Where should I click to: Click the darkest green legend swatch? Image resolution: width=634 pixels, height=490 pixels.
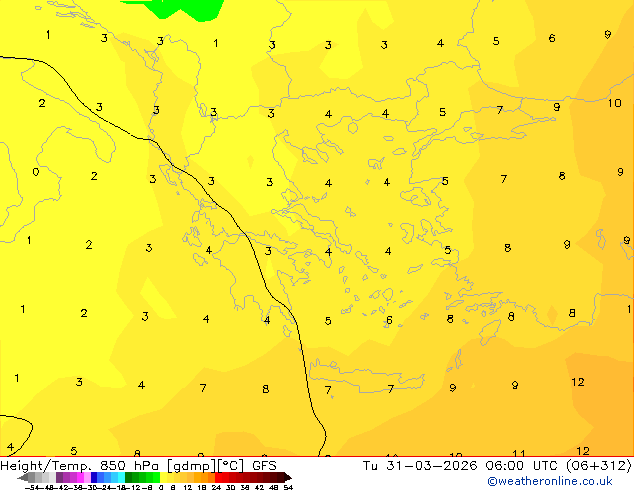(x=129, y=477)
